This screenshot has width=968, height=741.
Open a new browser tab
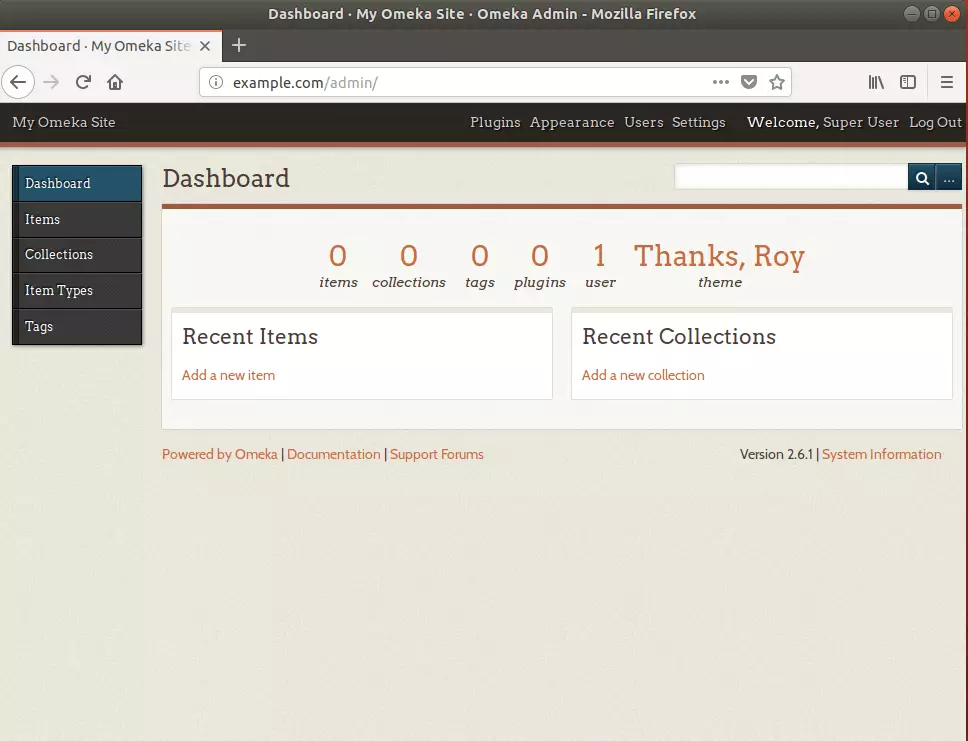point(239,45)
